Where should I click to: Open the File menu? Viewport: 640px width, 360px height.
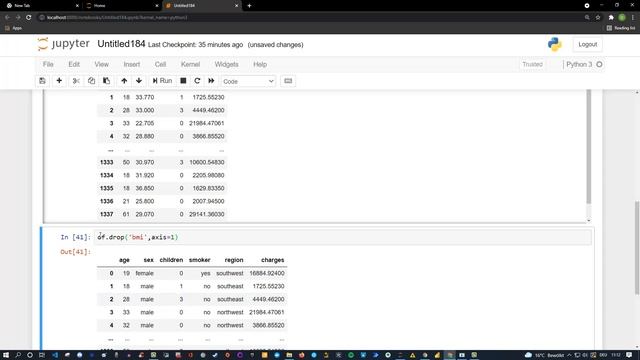pos(48,64)
